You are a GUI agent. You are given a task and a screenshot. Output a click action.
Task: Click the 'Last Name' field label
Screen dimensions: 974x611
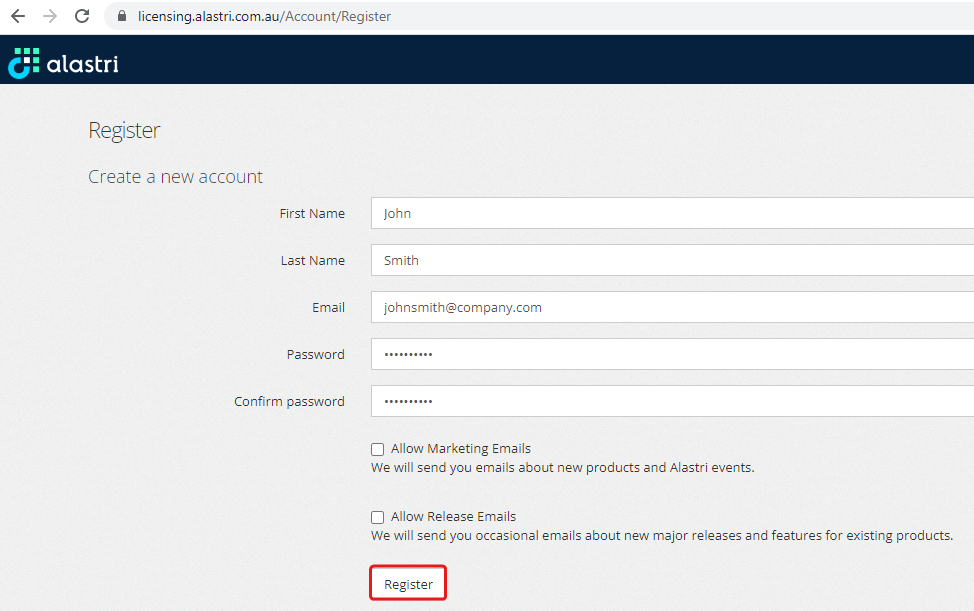(312, 261)
